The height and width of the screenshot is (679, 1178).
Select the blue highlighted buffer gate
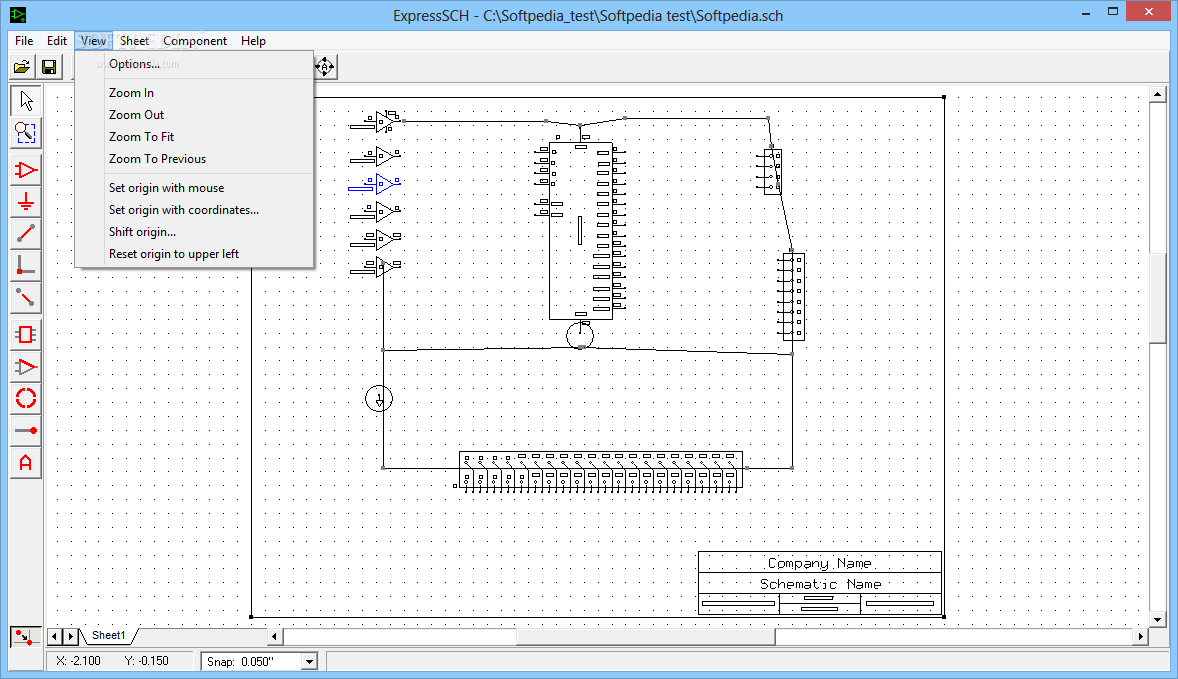375,184
